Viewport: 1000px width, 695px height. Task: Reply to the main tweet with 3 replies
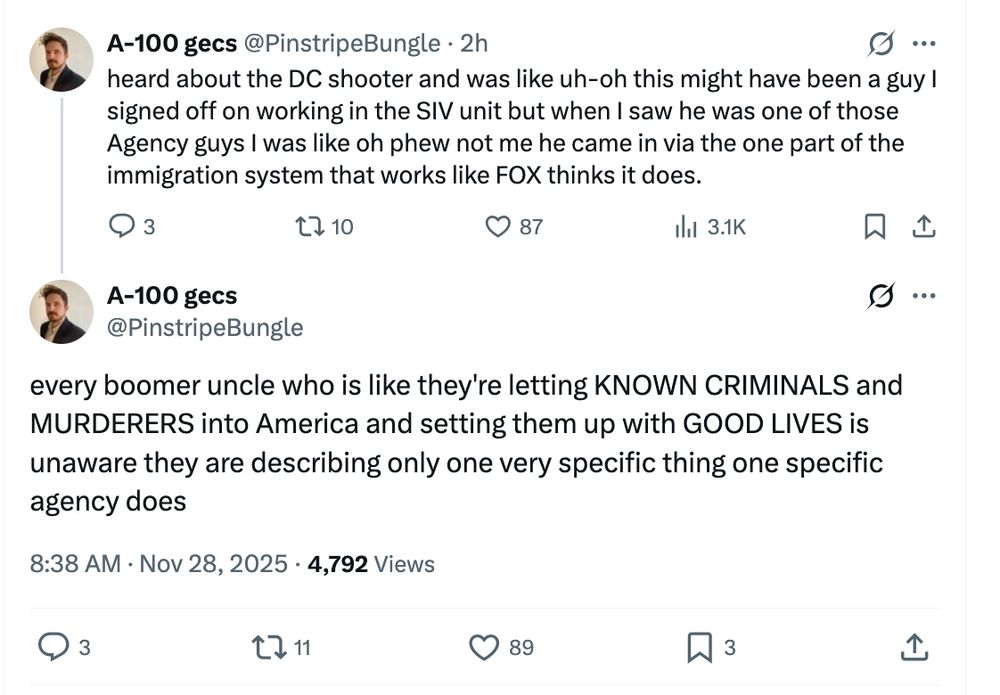[x=53, y=648]
